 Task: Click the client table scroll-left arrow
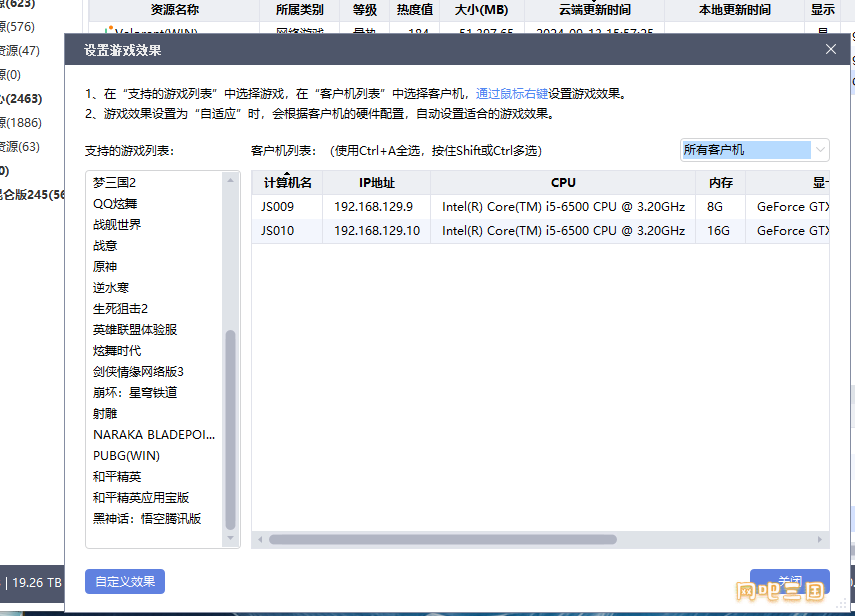[x=260, y=540]
